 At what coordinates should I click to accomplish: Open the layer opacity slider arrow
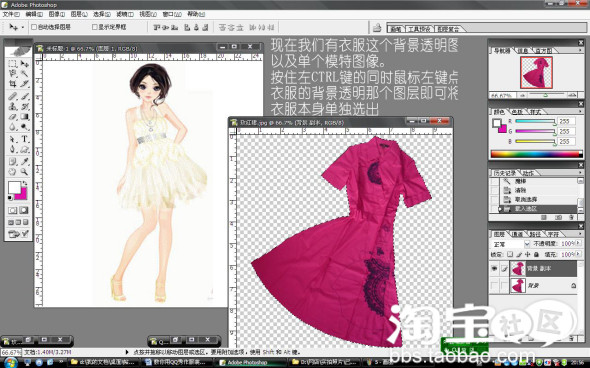(x=578, y=243)
